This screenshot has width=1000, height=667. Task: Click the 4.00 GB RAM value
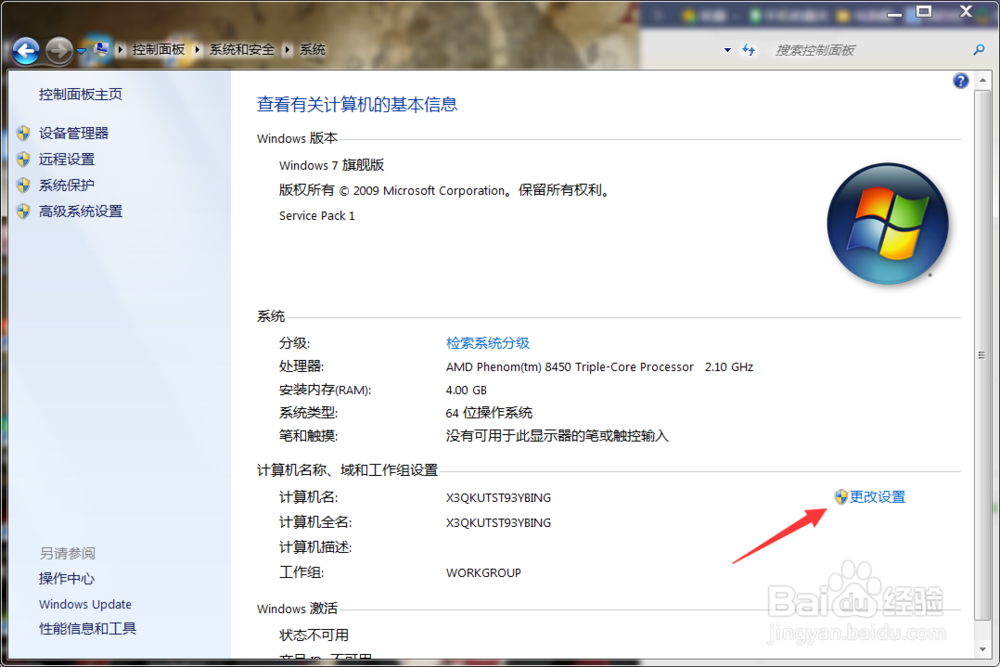[466, 390]
